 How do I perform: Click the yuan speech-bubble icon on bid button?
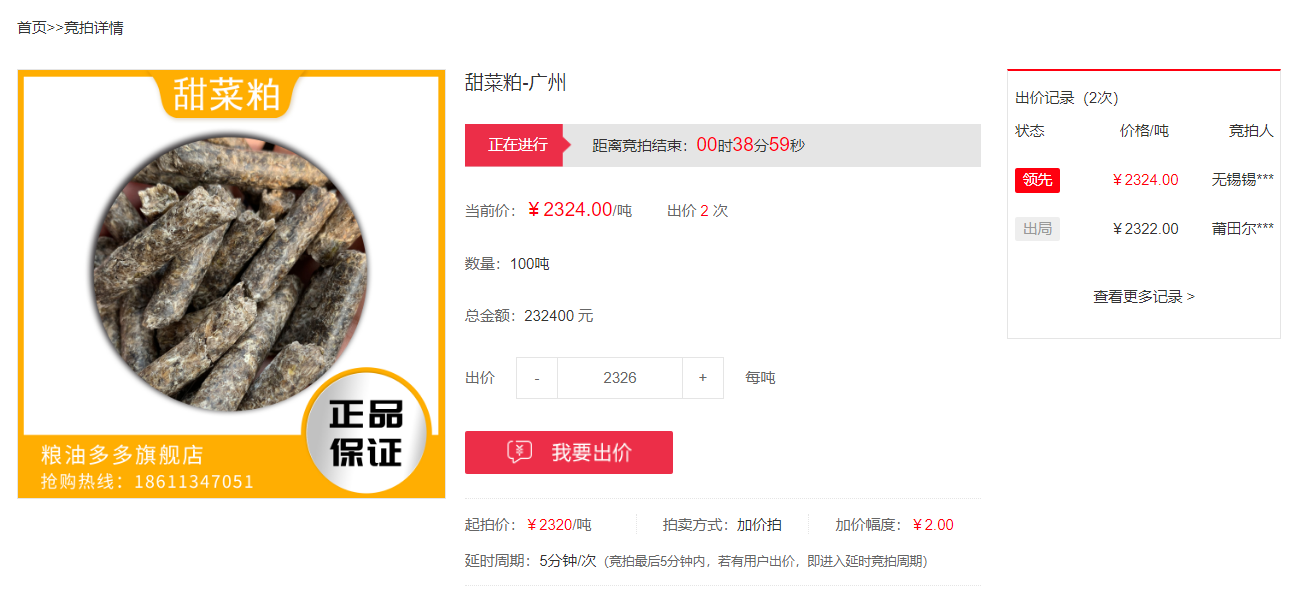[x=519, y=452]
